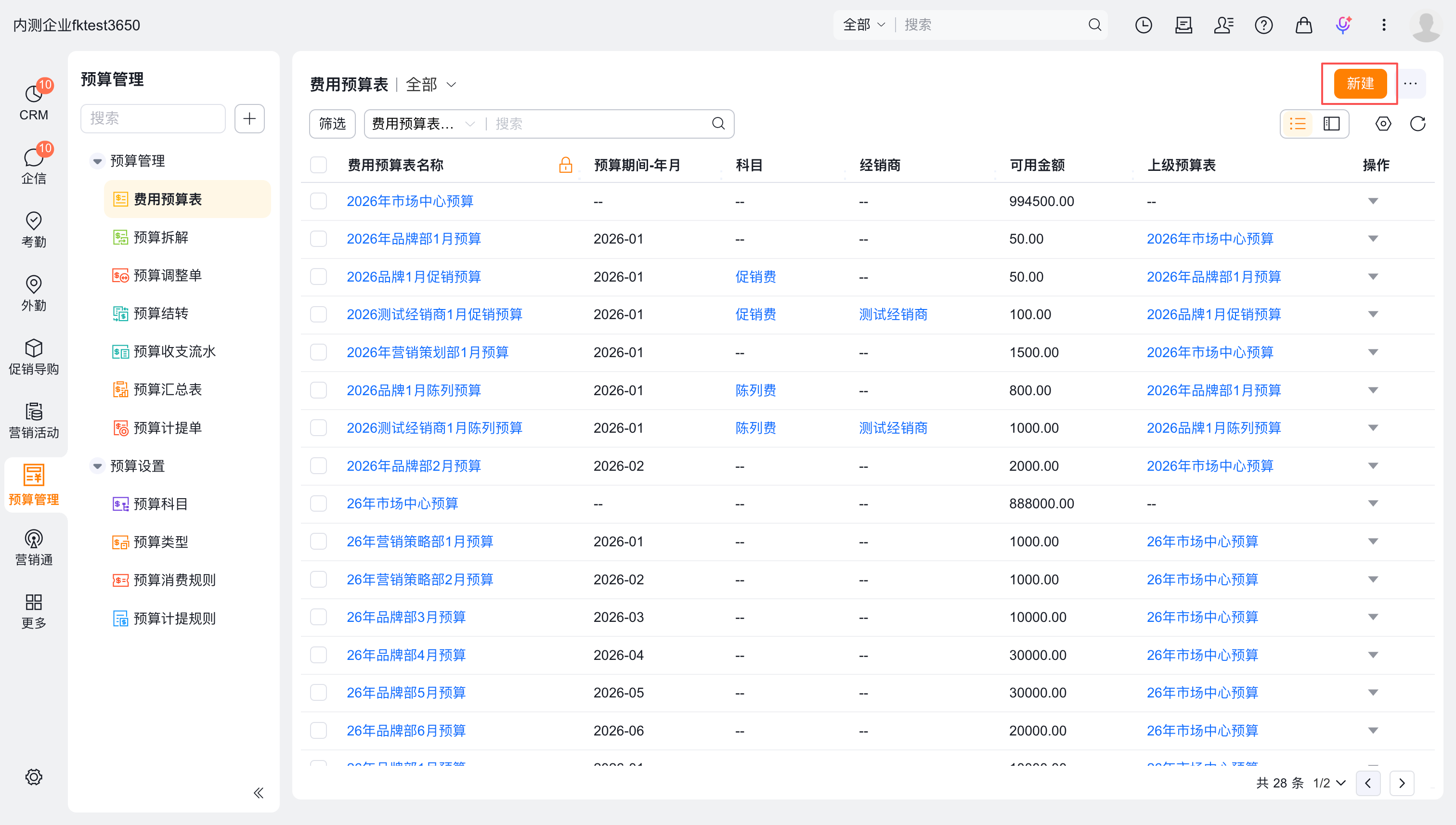Click the lock icon in table header
Image resolution: width=1456 pixels, height=825 pixels.
[565, 165]
